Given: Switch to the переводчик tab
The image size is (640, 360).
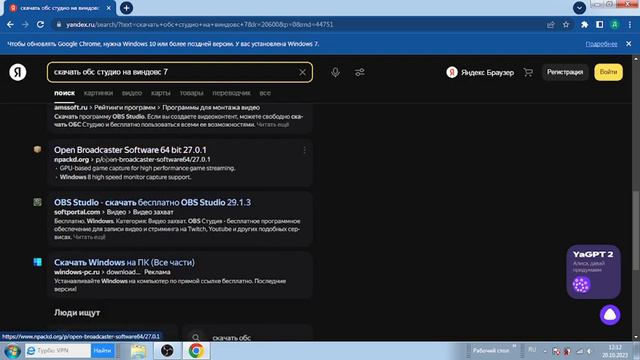Looking at the screenshot, I should click(x=231, y=93).
